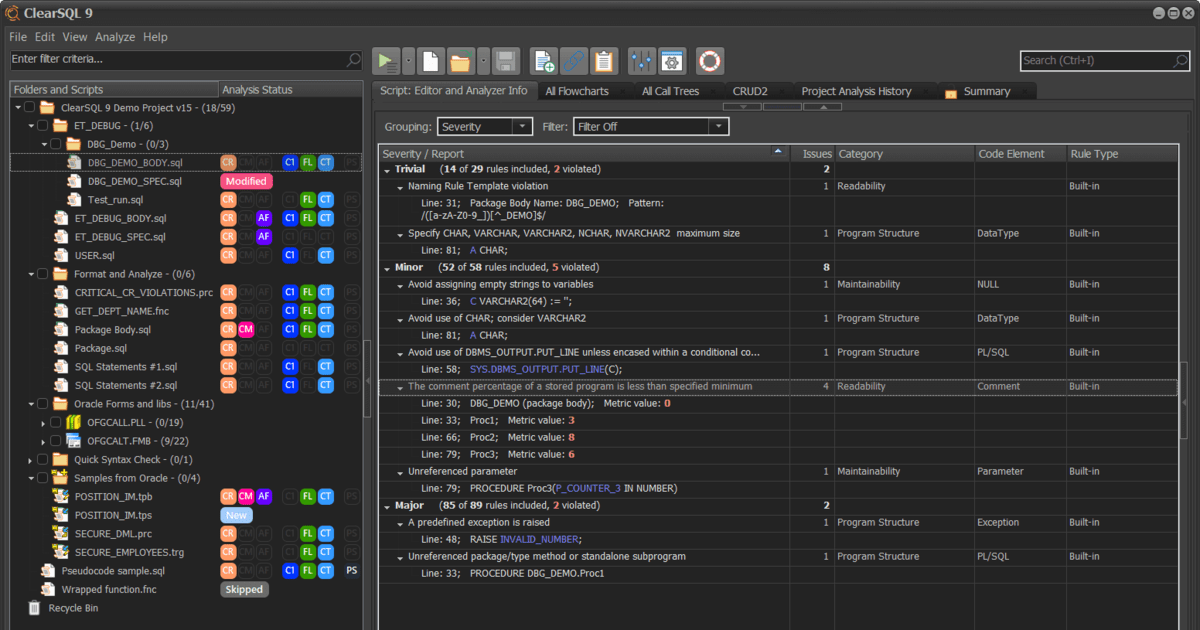Viewport: 1200px width, 630px height.
Task: Click the Save floppy disk icon
Action: [x=505, y=60]
